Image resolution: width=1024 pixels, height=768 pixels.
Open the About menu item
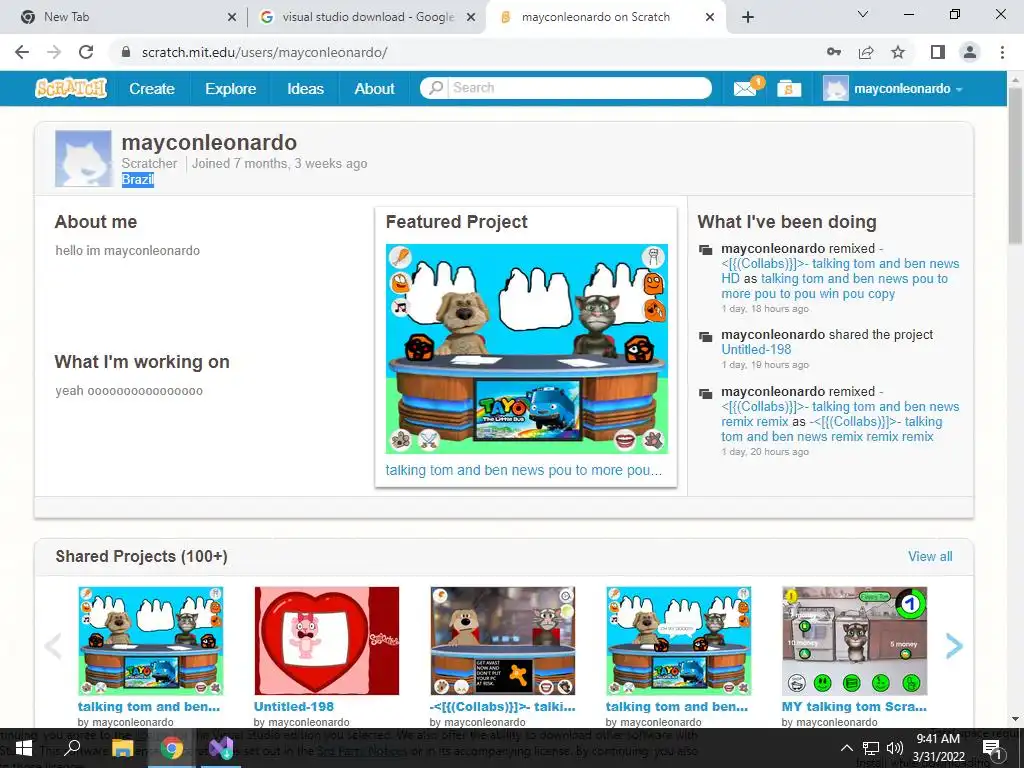tap(374, 89)
